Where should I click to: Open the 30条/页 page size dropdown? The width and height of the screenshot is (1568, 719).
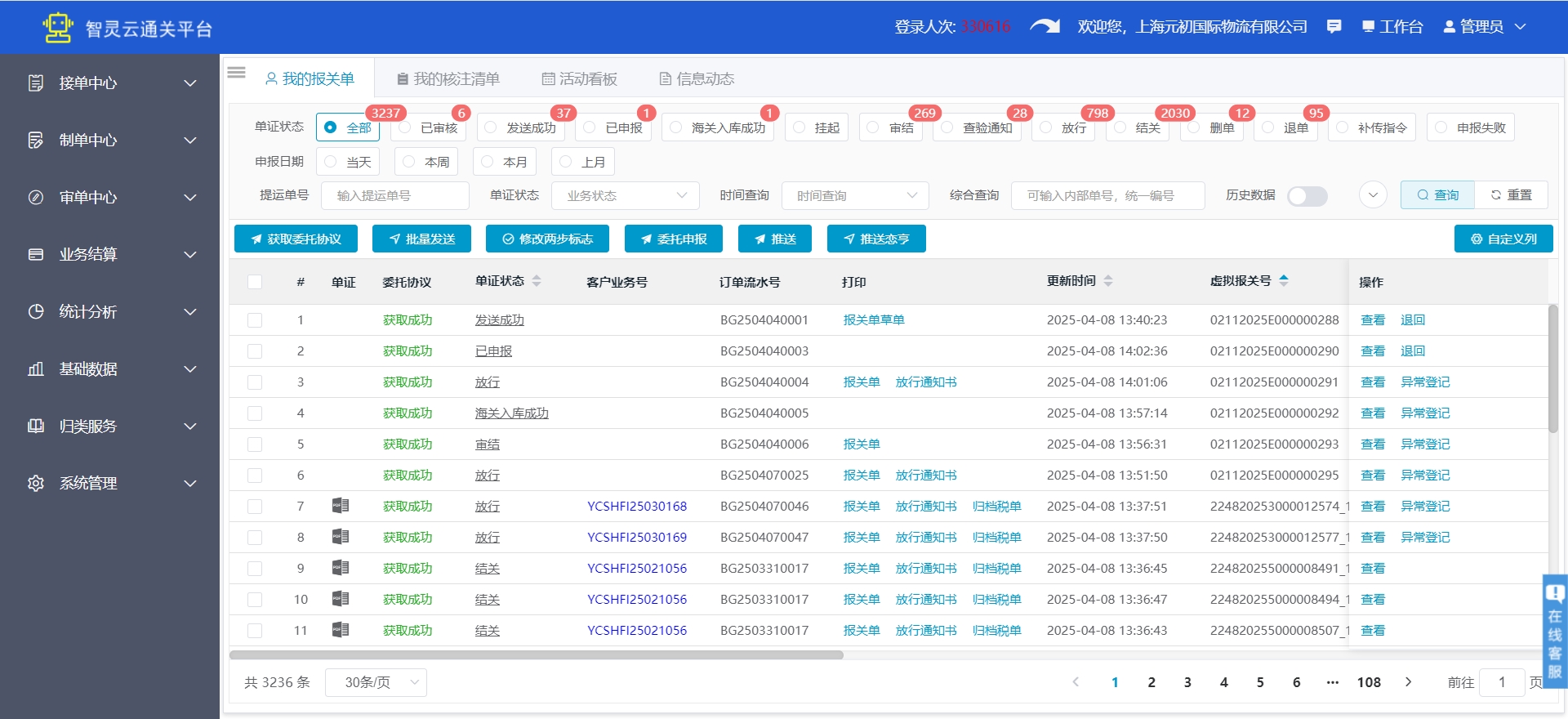tap(376, 682)
